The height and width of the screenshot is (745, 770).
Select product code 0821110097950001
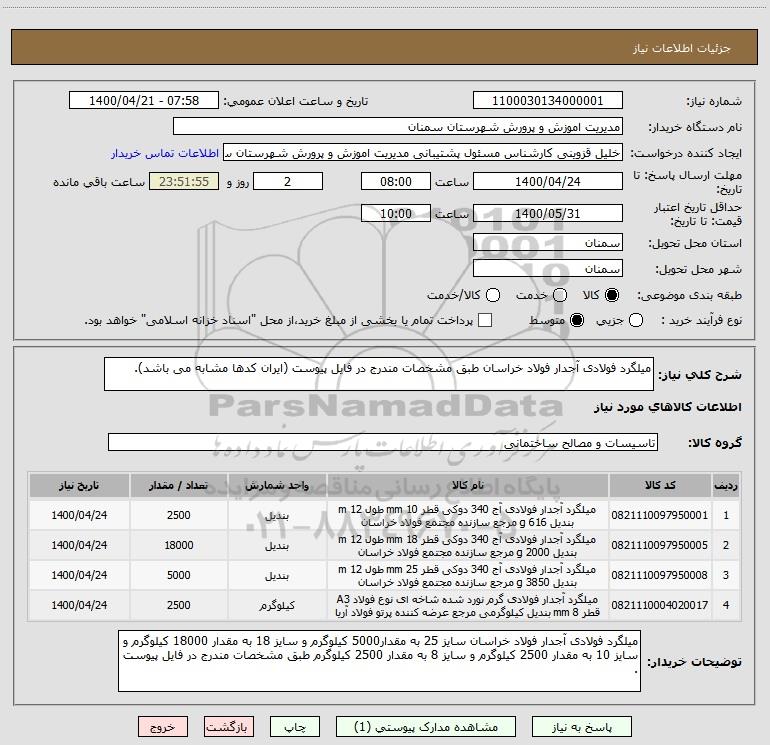(660, 515)
